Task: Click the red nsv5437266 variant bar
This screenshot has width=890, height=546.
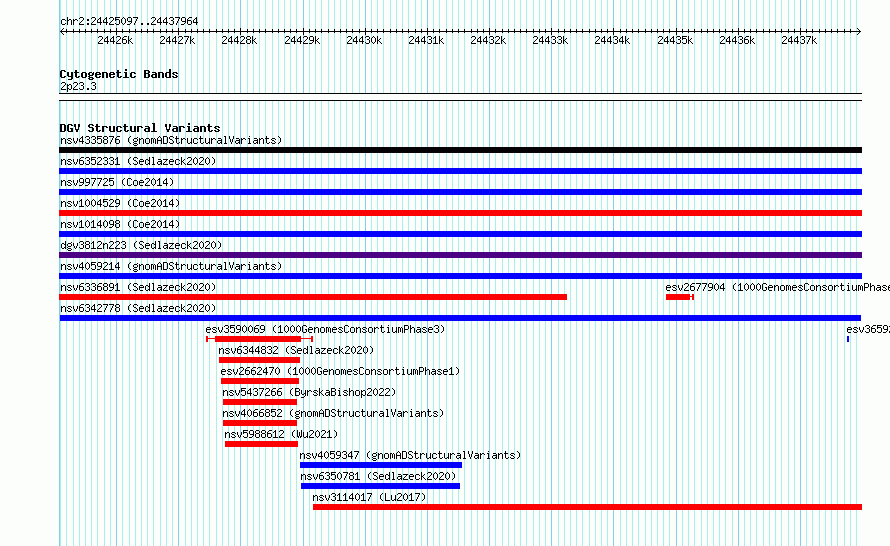Action: [260, 402]
